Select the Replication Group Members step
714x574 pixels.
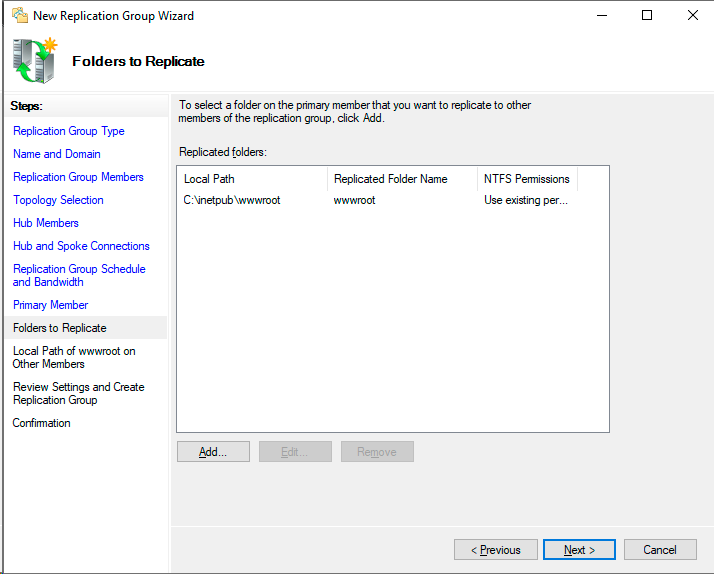78,177
